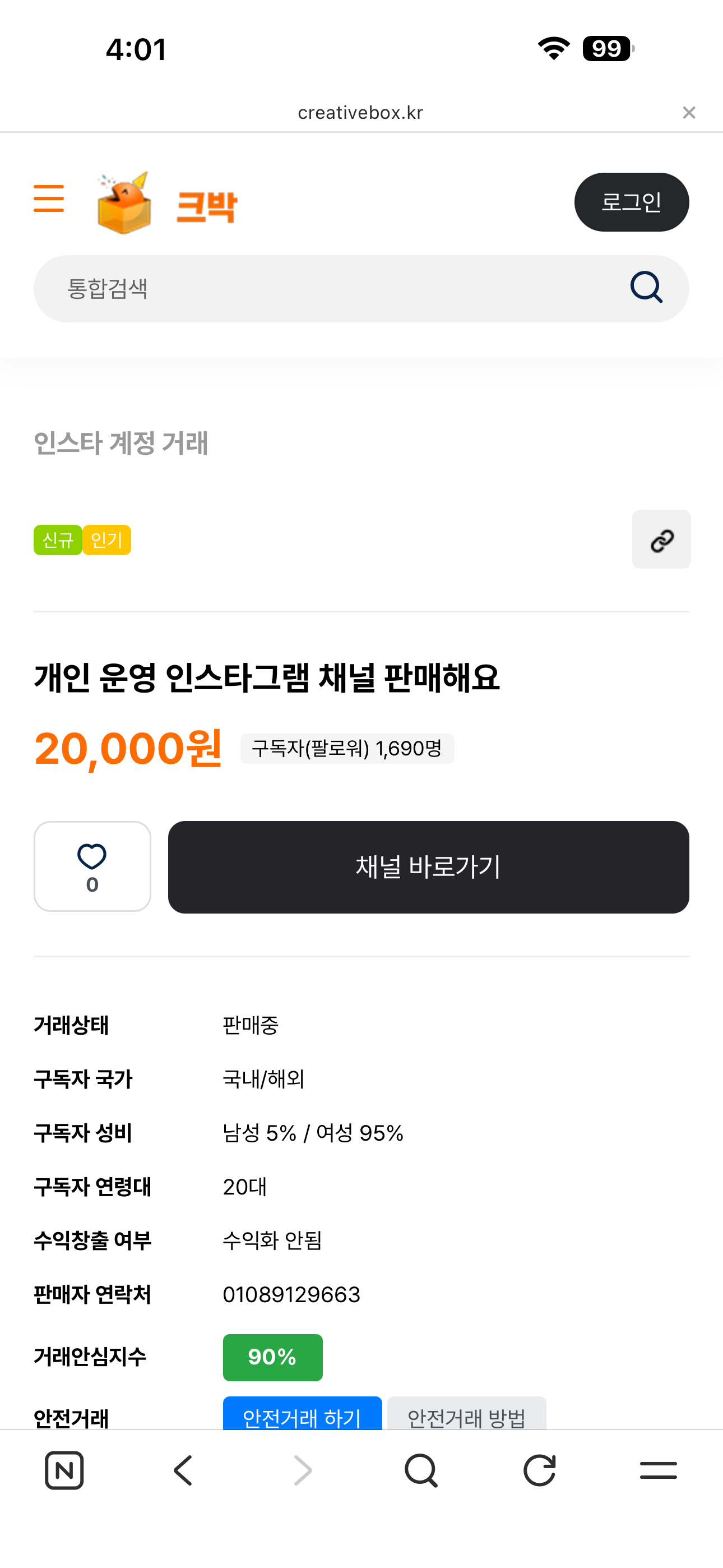
Task: Open the orange hamburger menu
Action: [x=49, y=199]
